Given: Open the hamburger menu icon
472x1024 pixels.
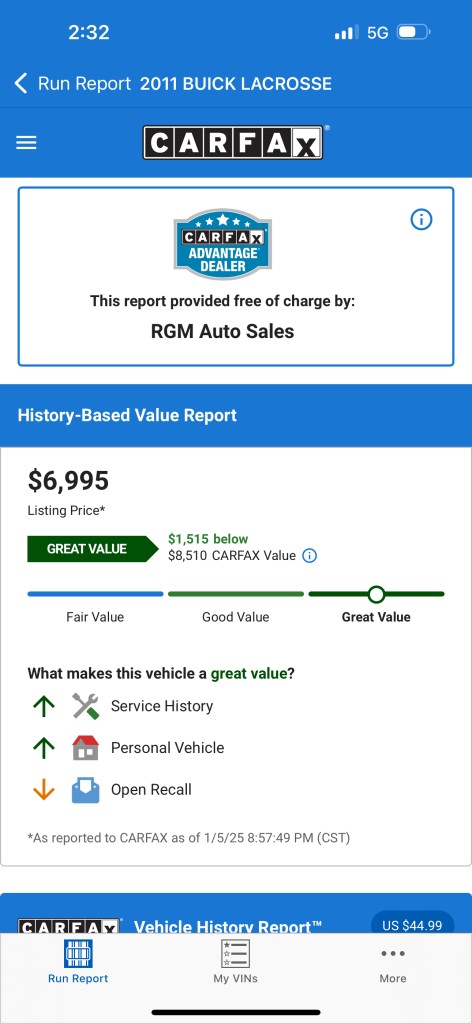Looking at the screenshot, I should (x=26, y=142).
